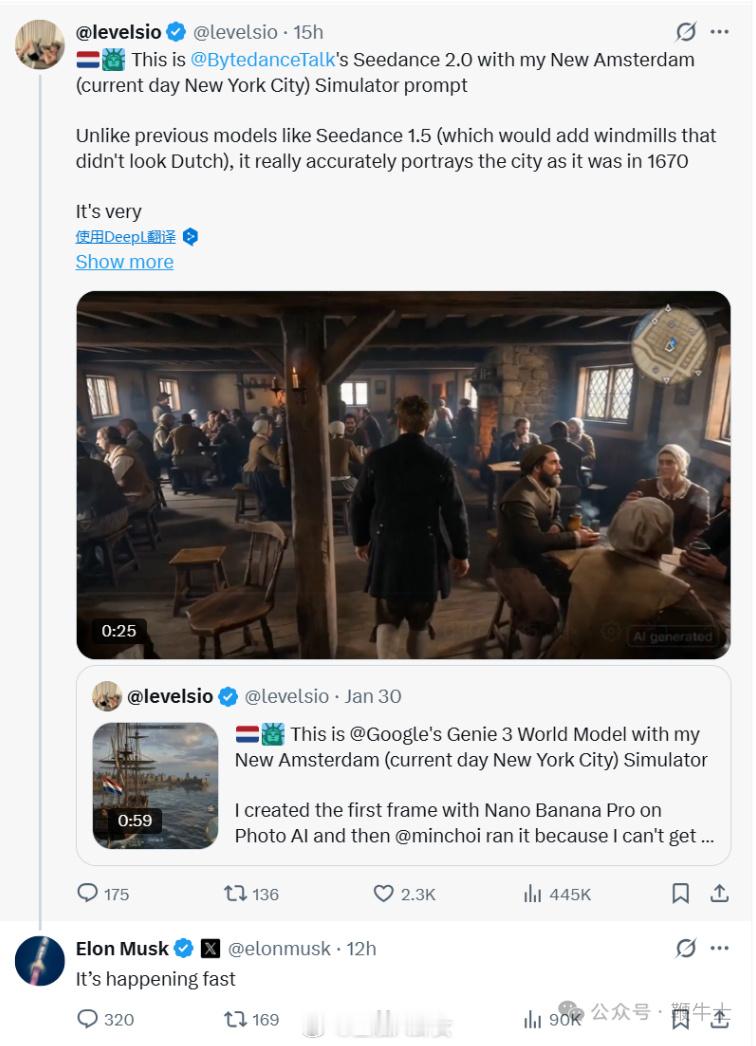Bookmark levelsio's Seedance post
Screen dimensions: 756x1046
[x=680, y=893]
